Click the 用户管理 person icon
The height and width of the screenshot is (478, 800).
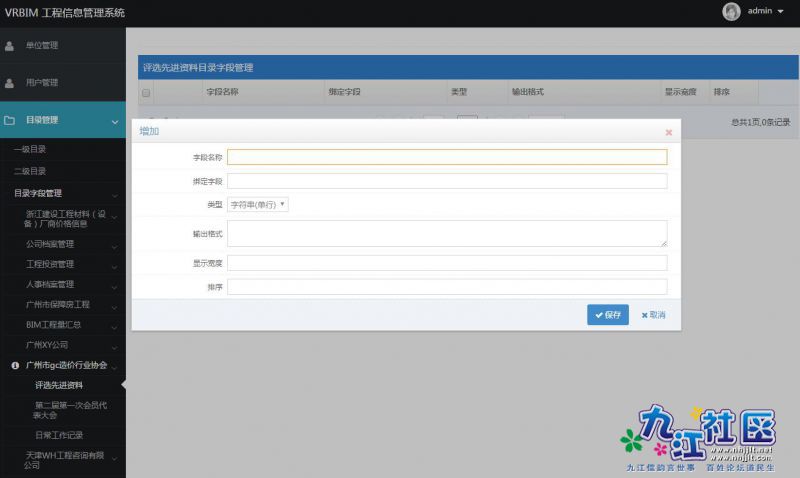[9, 82]
